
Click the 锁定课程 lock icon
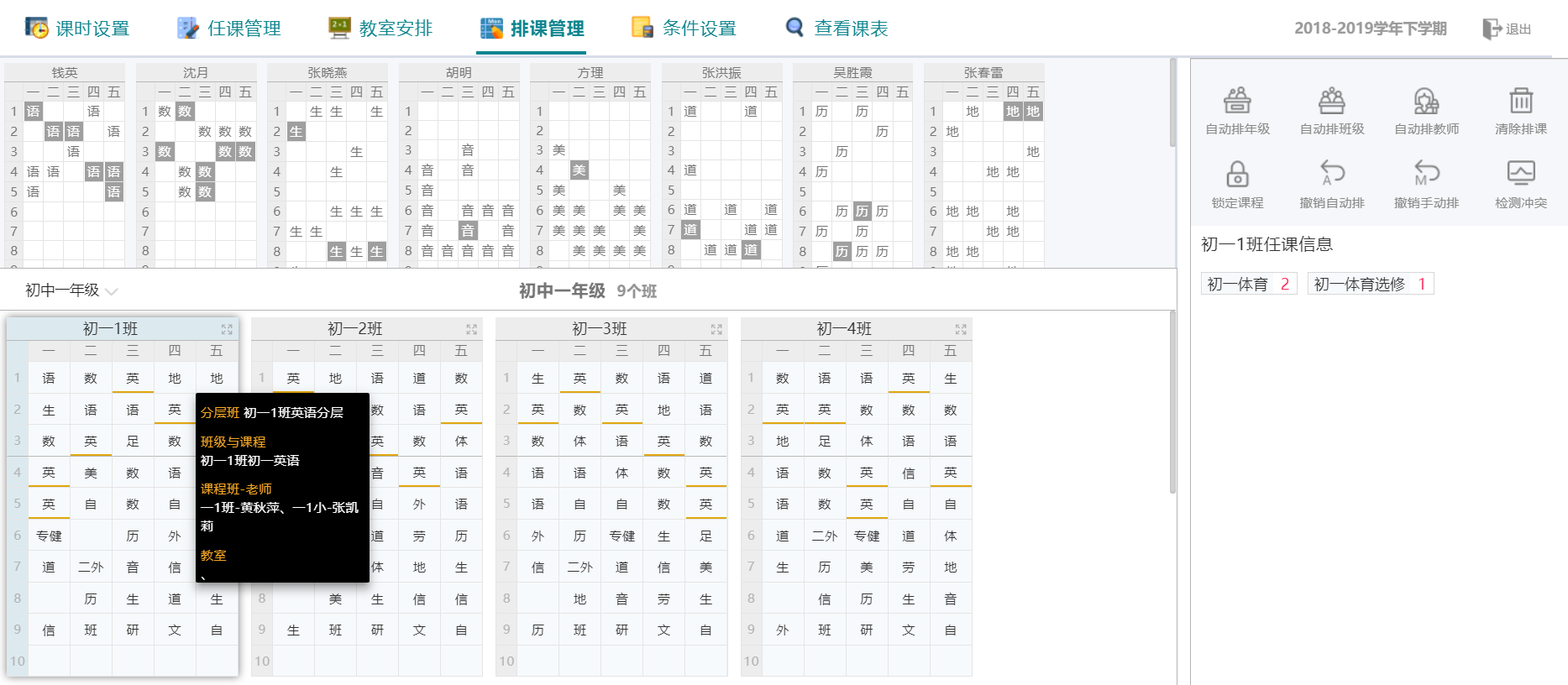click(1237, 174)
